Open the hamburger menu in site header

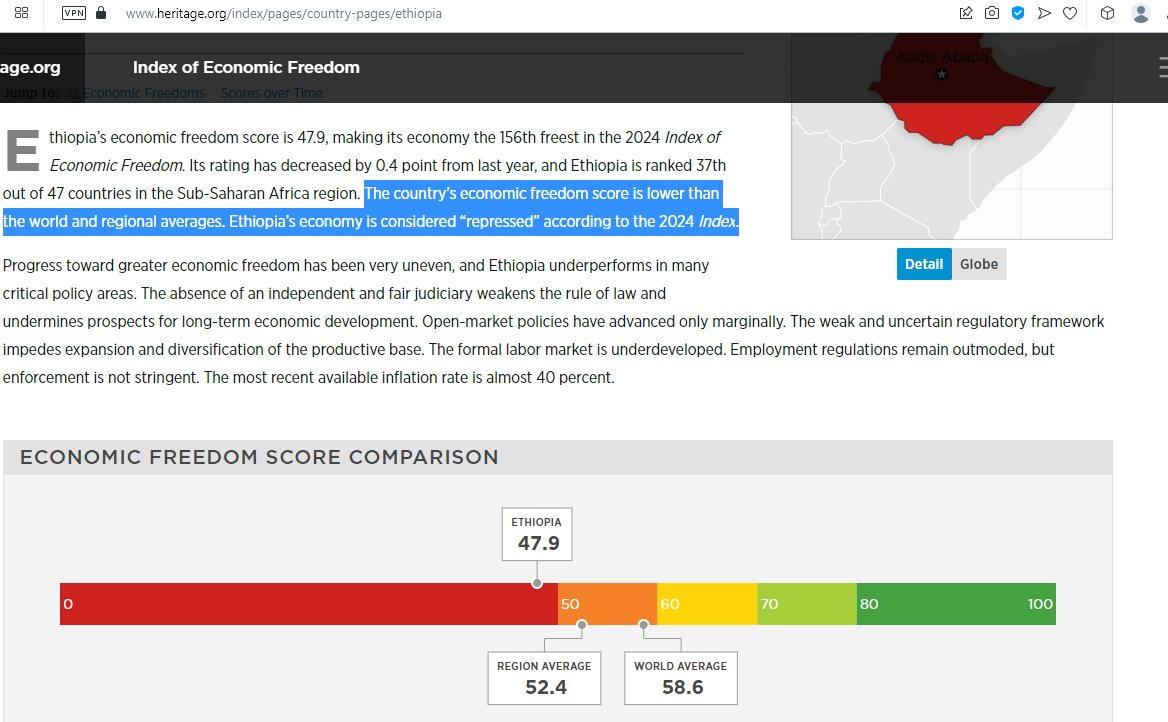(x=1163, y=67)
